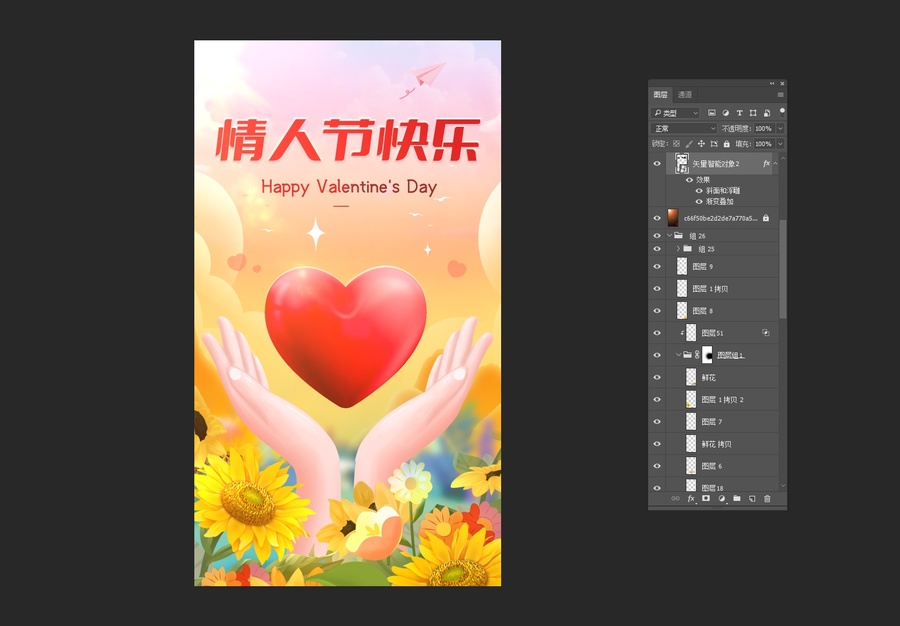Open the 填充 fill dropdown arrow
The image size is (900, 626).
(x=780, y=143)
